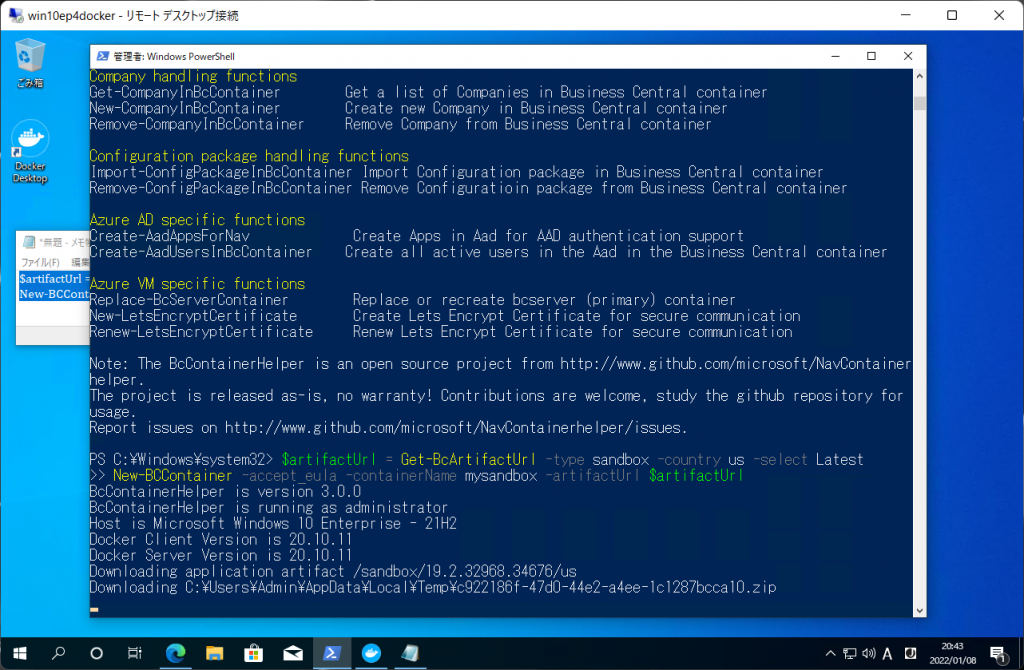Click 'Docker Client Version is 20.10.11' line

coord(221,539)
